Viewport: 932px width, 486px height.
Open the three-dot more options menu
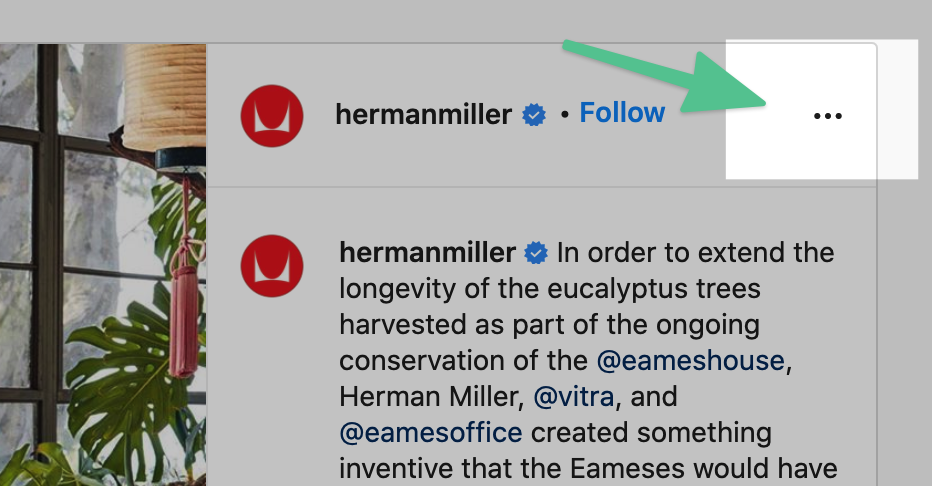[827, 116]
